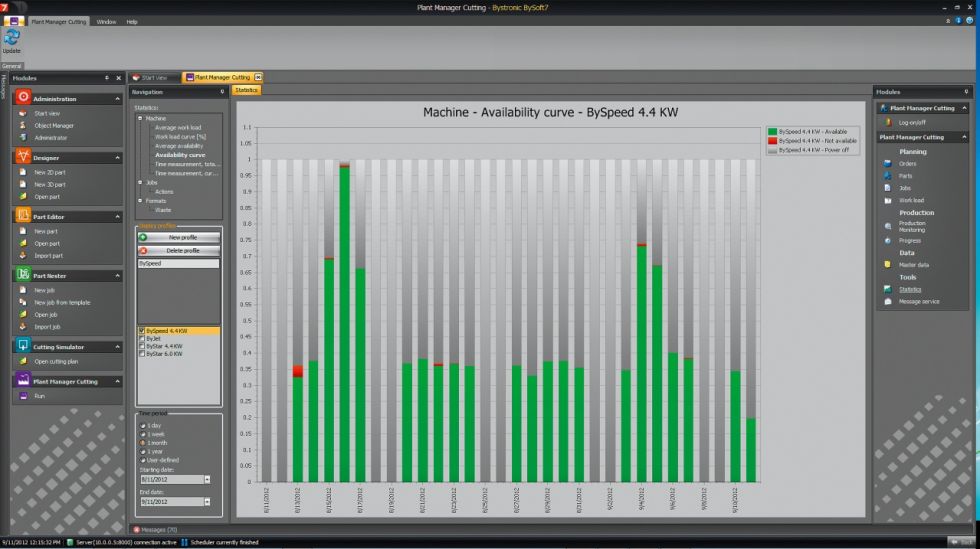Screen dimensions: 980x549
Task: Click Open part icon under Designer
Action: (23, 196)
